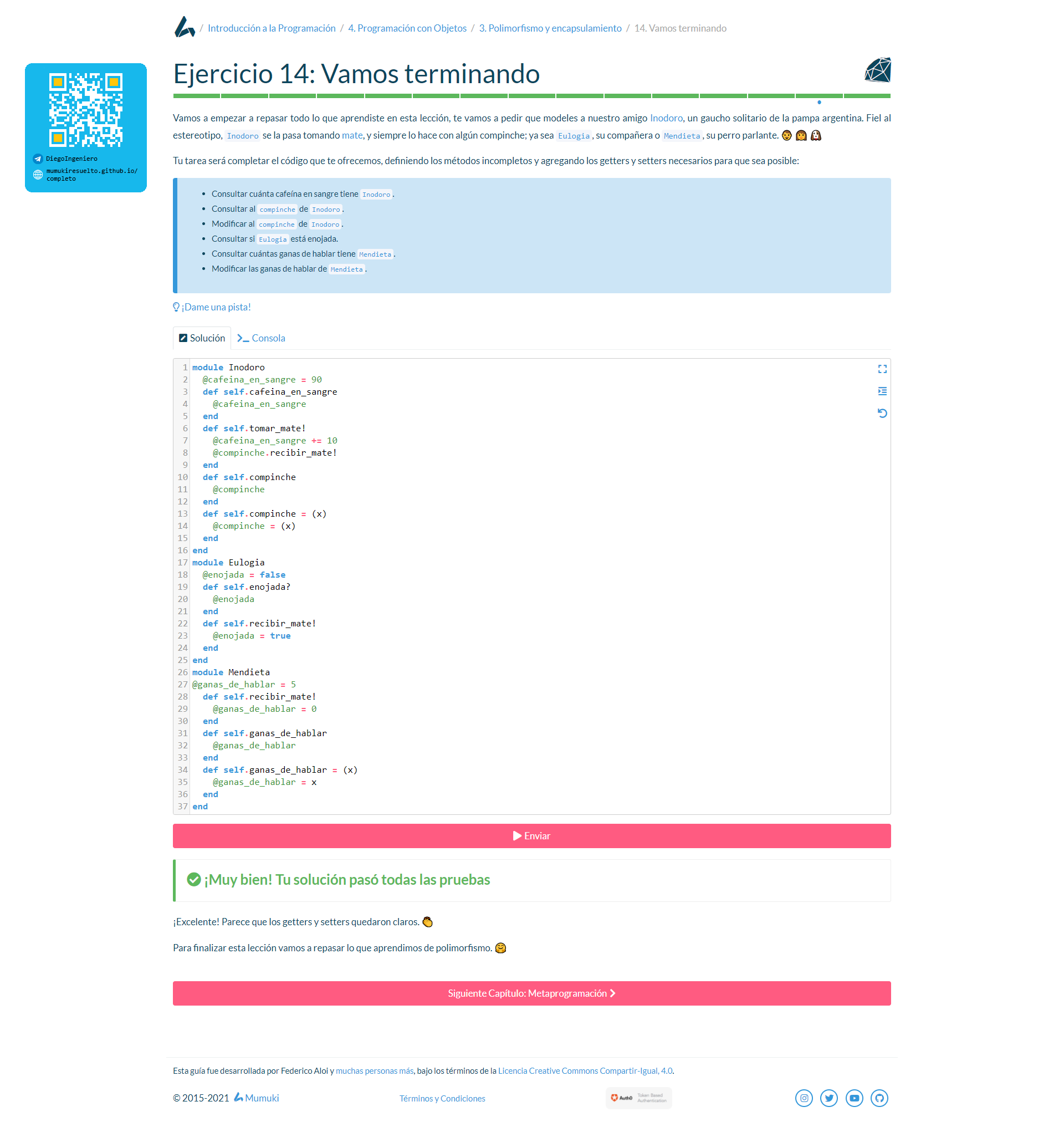Click the Auth0 badge in footer
1064x1122 pixels.
[638, 1098]
